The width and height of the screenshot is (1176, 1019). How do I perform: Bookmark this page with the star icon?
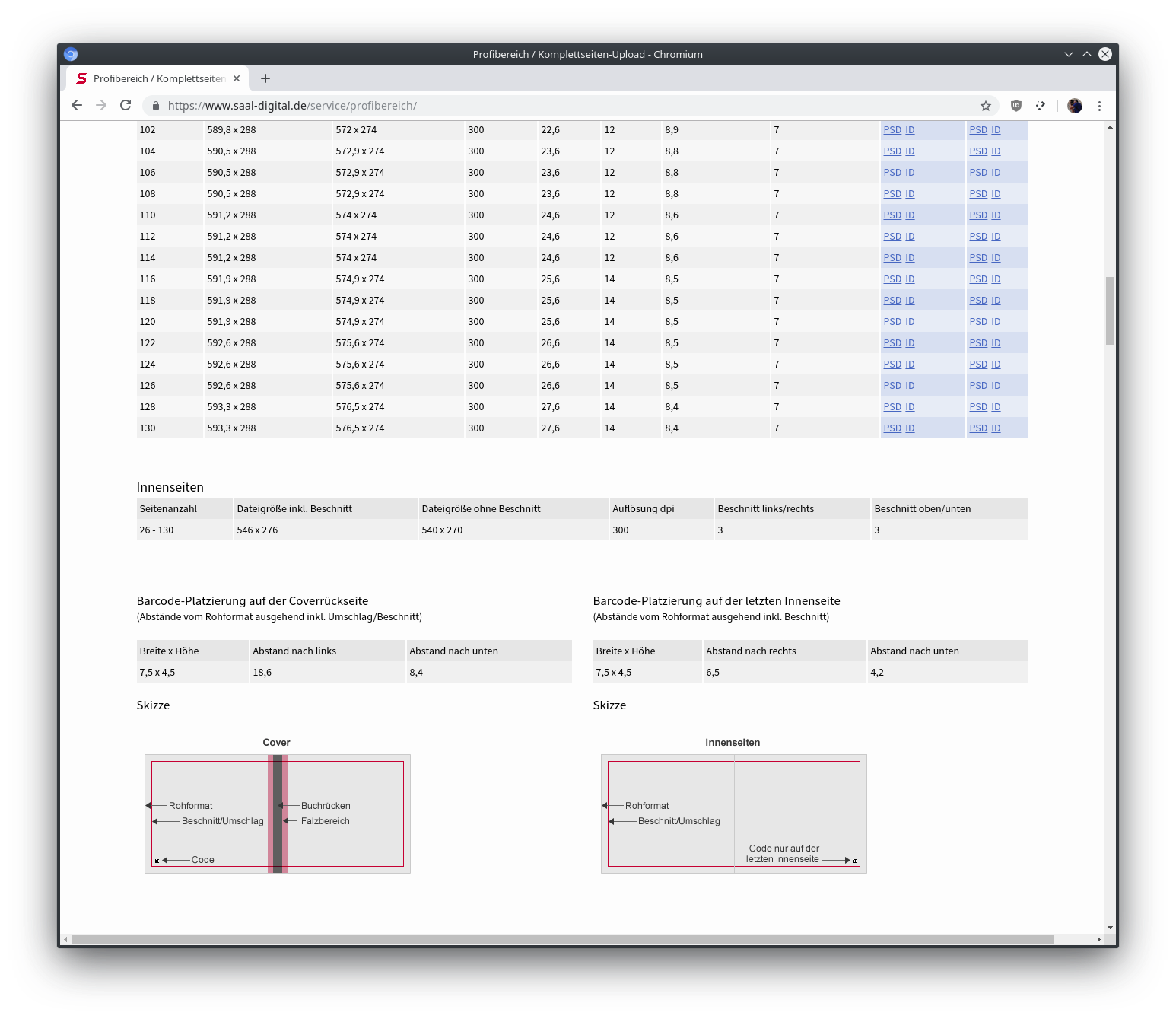pyautogui.click(x=986, y=106)
